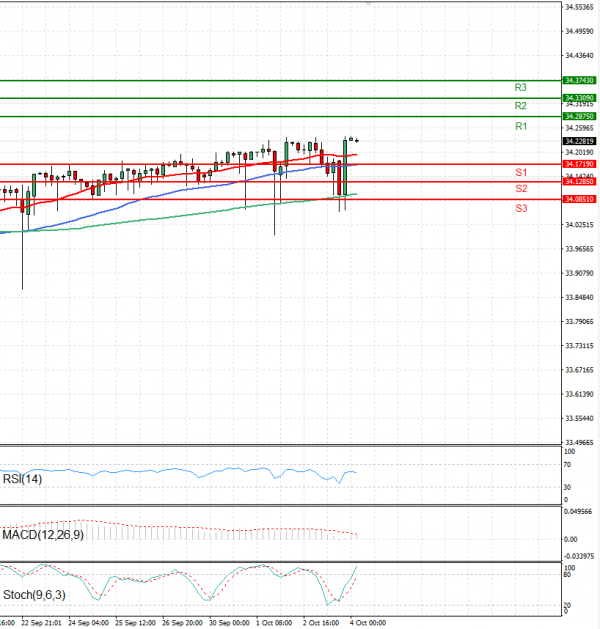Click the MACD 0.049566 scale value
Screen dimensions: 600x629
(578, 512)
